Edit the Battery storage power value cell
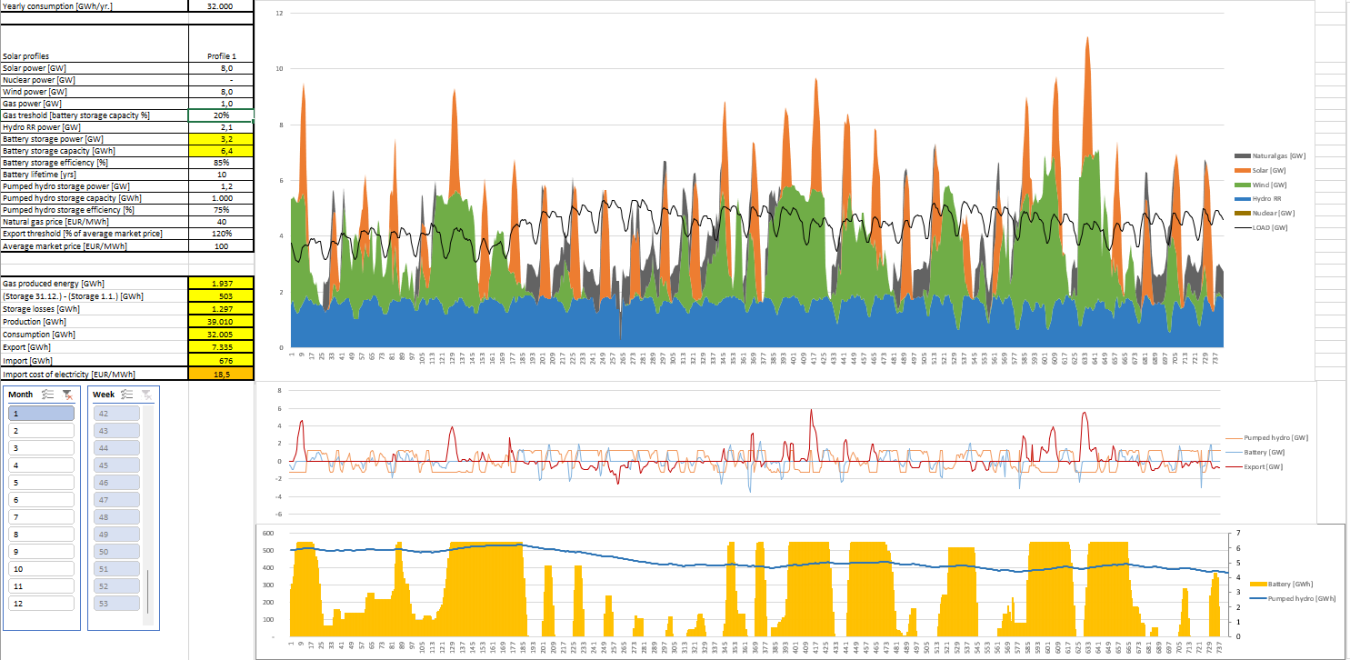The image size is (1350, 660). click(x=220, y=139)
